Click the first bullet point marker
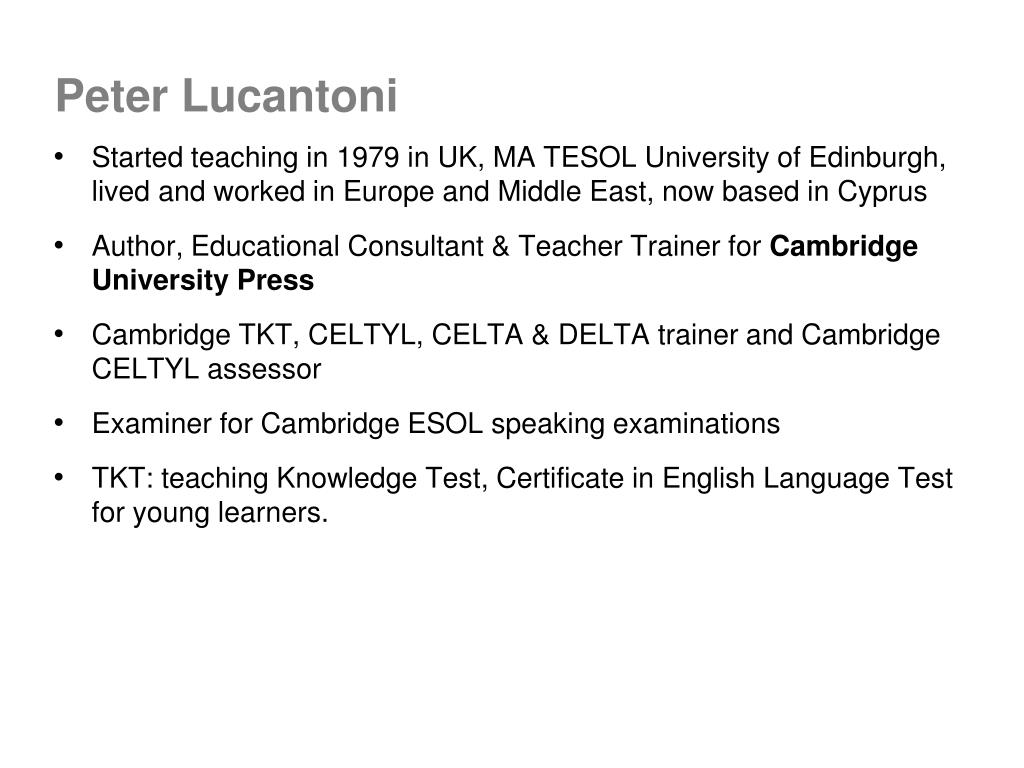 (59, 157)
